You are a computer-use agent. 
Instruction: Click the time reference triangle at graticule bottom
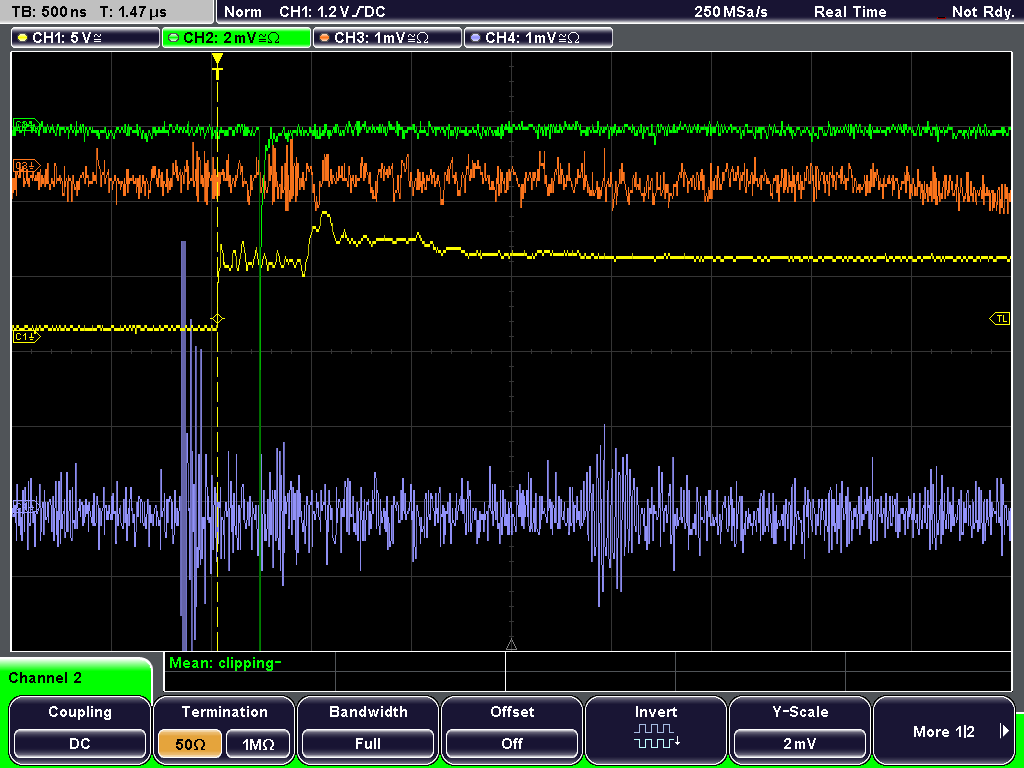tap(511, 645)
